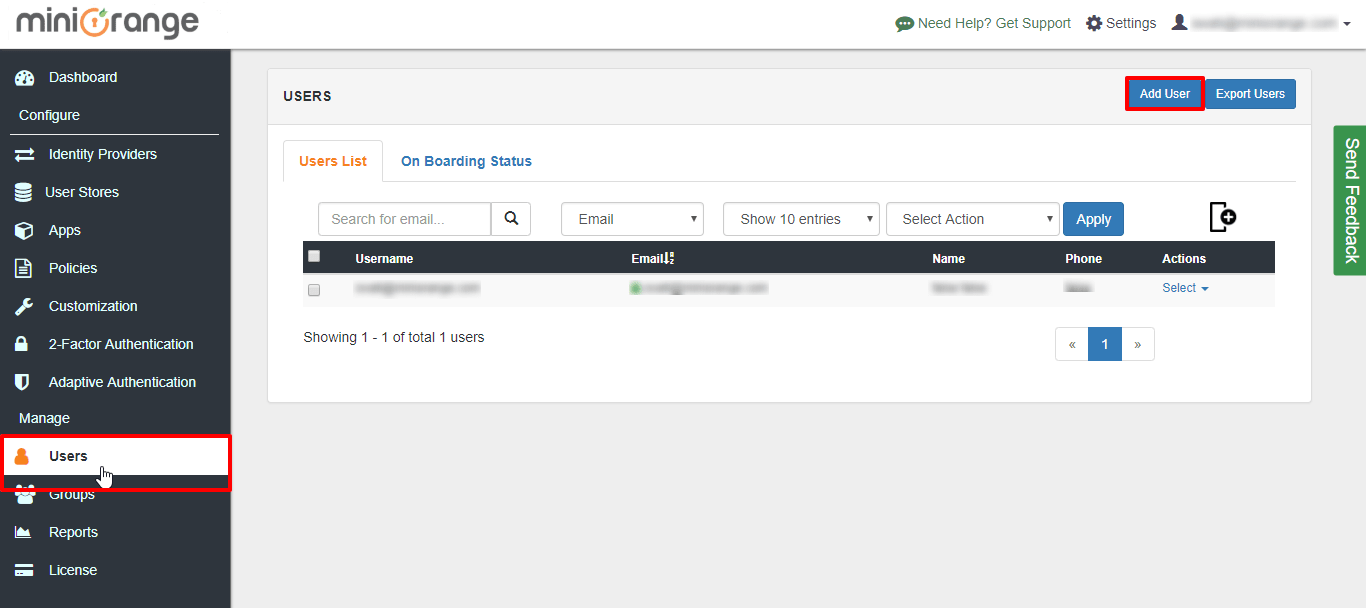Expand the Select actions menu in the user row
Viewport: 1366px width, 608px height.
(1185, 288)
